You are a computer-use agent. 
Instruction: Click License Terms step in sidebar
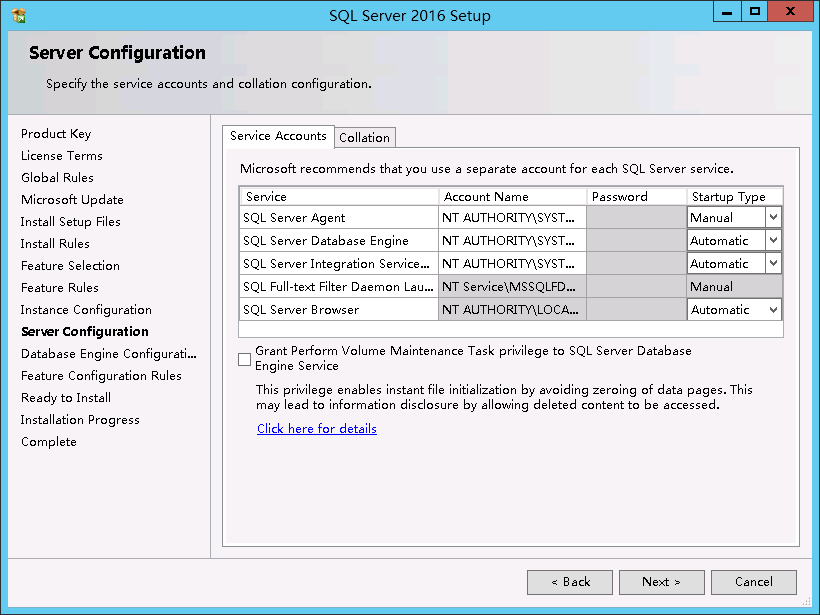(62, 156)
